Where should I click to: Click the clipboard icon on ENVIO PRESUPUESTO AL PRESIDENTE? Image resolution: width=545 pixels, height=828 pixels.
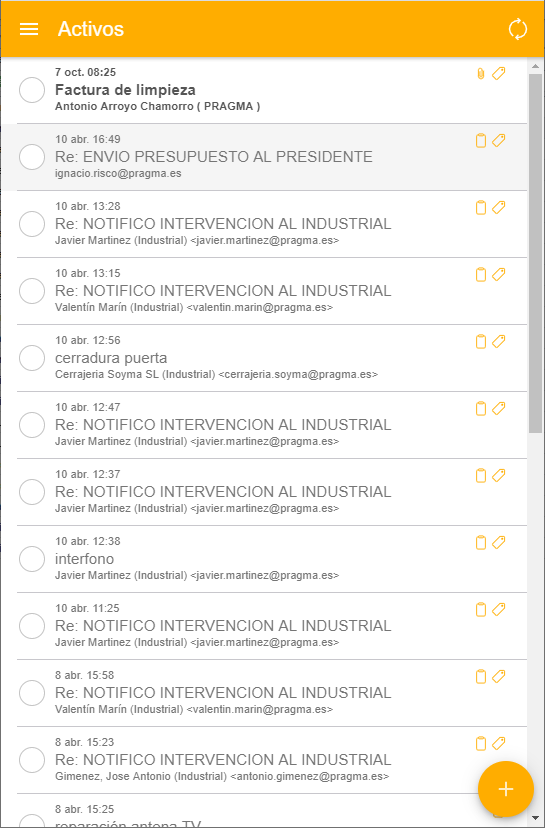coord(481,140)
